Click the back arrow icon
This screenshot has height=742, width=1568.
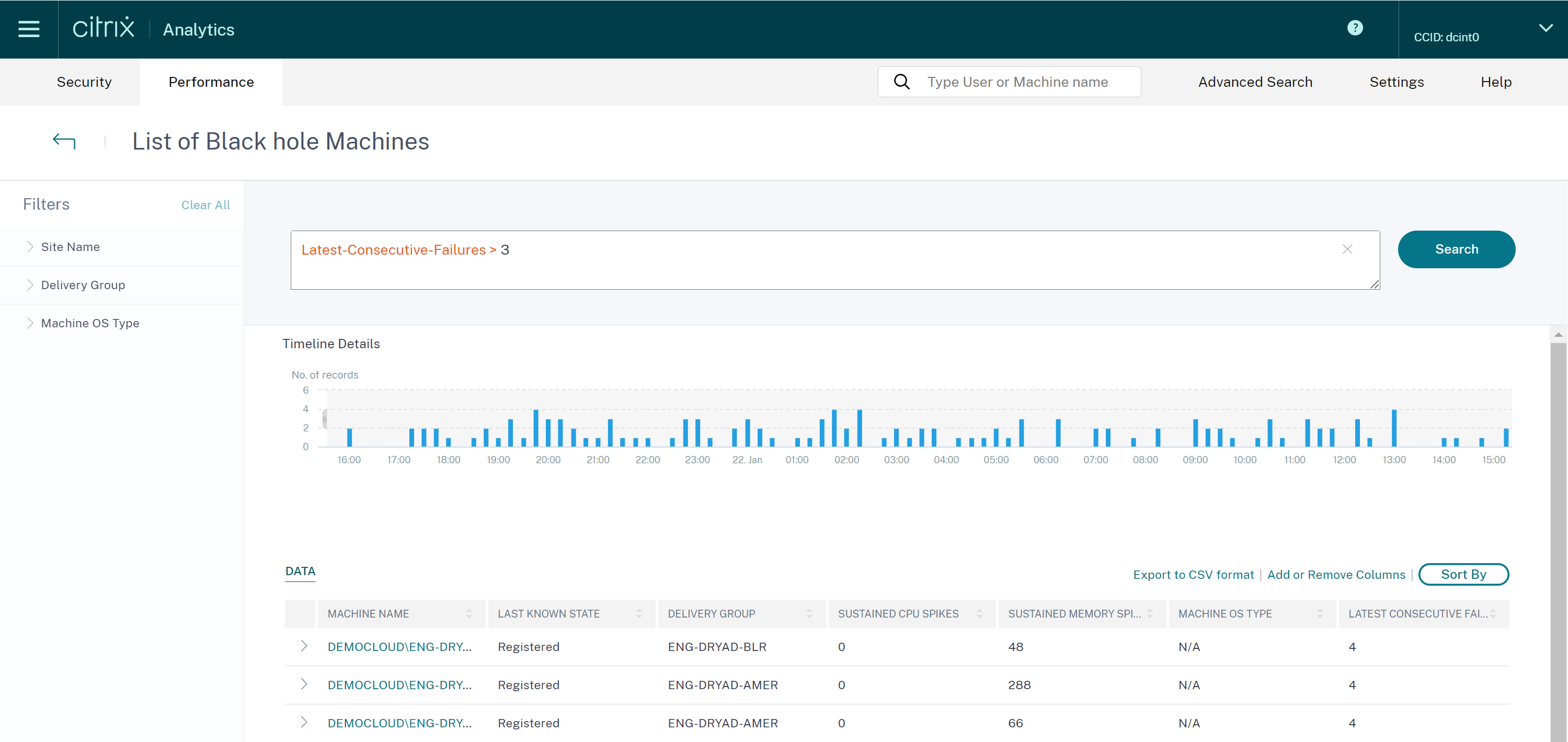pos(64,141)
